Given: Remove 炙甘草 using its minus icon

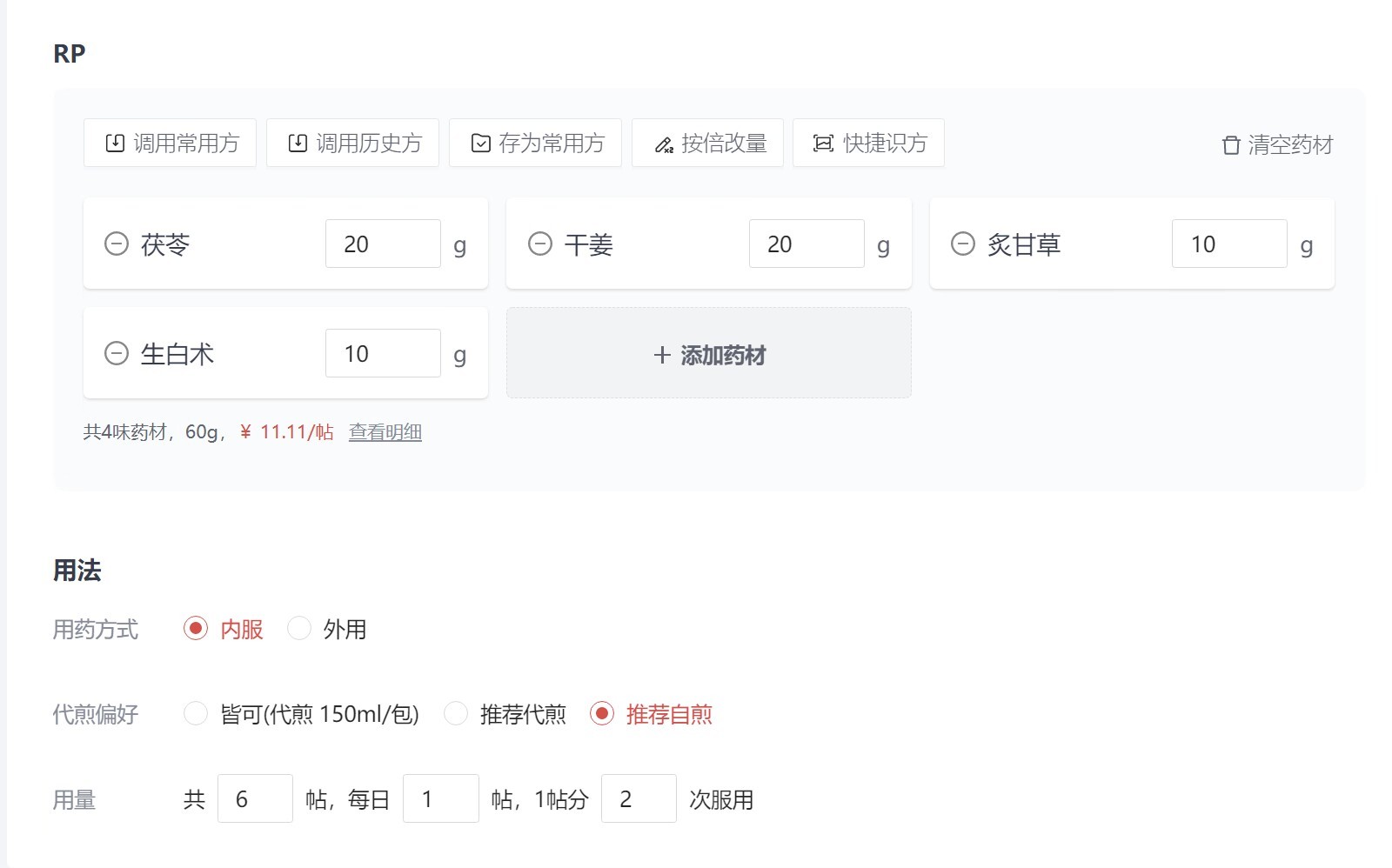Looking at the screenshot, I should coord(962,244).
